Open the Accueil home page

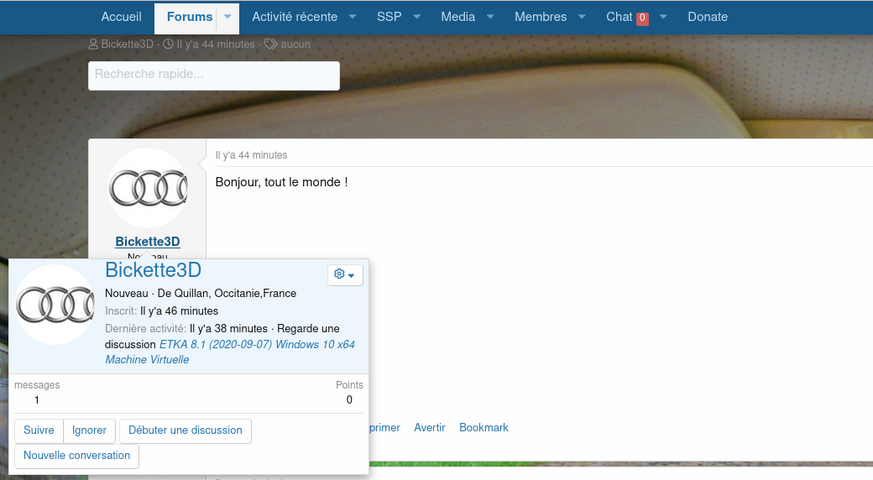pyautogui.click(x=121, y=17)
